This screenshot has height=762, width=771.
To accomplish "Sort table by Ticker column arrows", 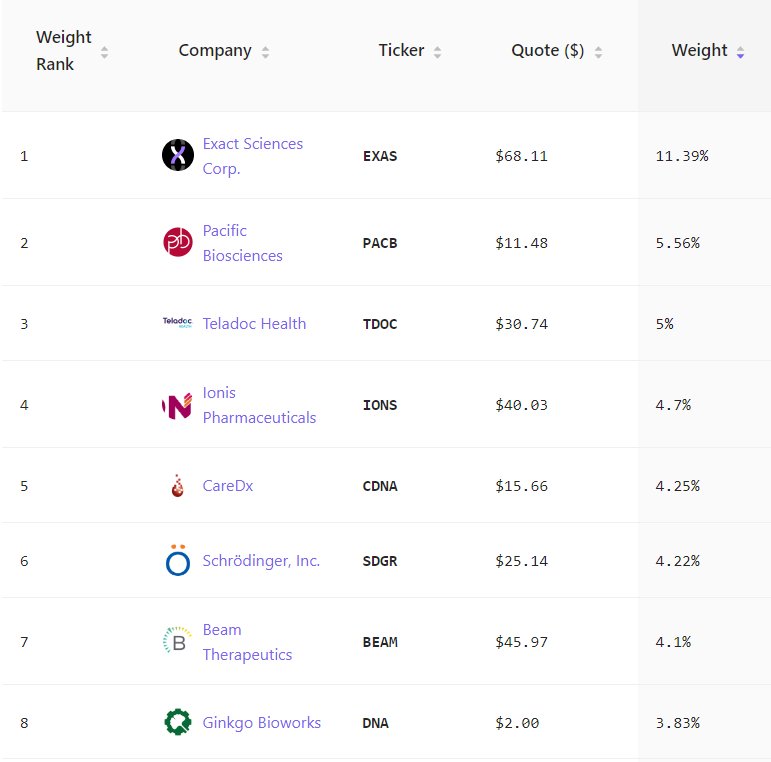I will (x=437, y=51).
